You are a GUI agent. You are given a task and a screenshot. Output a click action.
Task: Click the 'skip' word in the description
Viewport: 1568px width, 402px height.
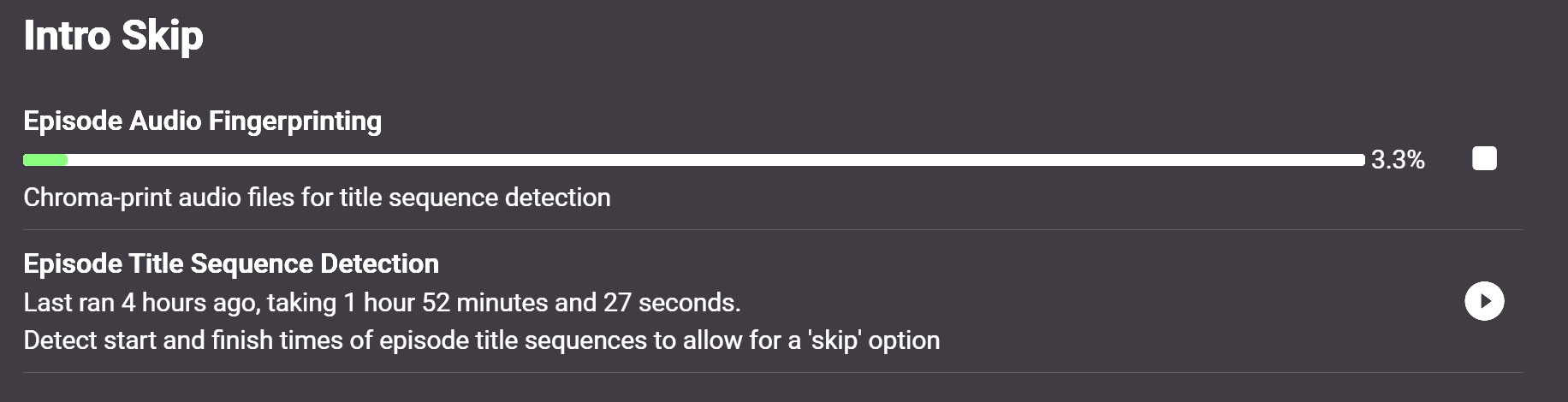(x=834, y=340)
